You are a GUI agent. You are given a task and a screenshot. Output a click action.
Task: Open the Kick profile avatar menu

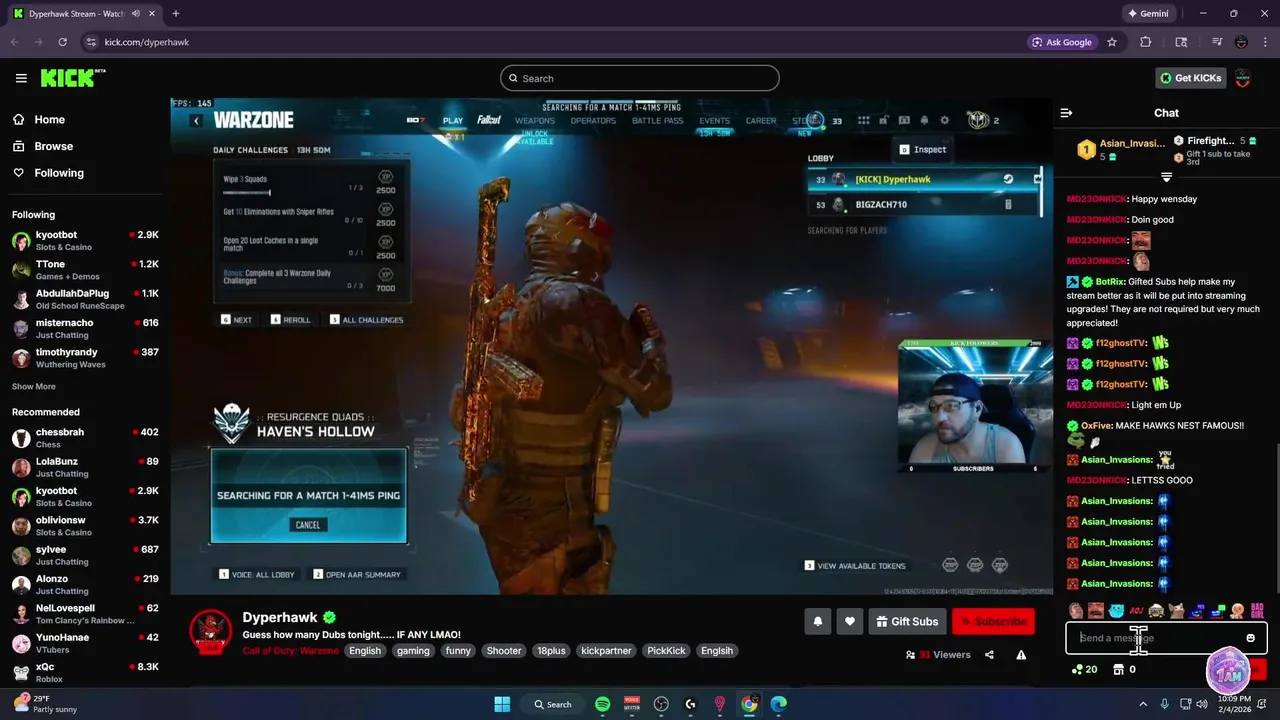click(x=1243, y=78)
